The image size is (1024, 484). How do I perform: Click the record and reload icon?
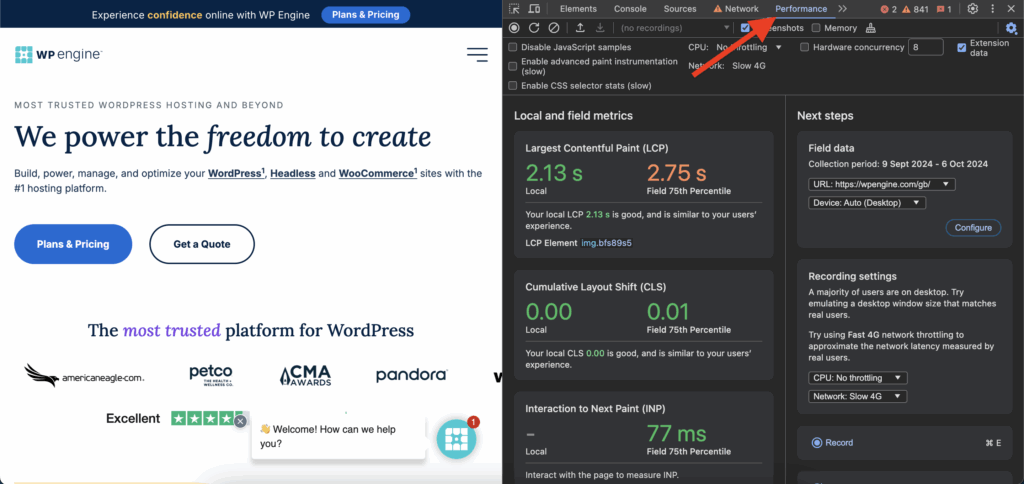click(x=534, y=28)
